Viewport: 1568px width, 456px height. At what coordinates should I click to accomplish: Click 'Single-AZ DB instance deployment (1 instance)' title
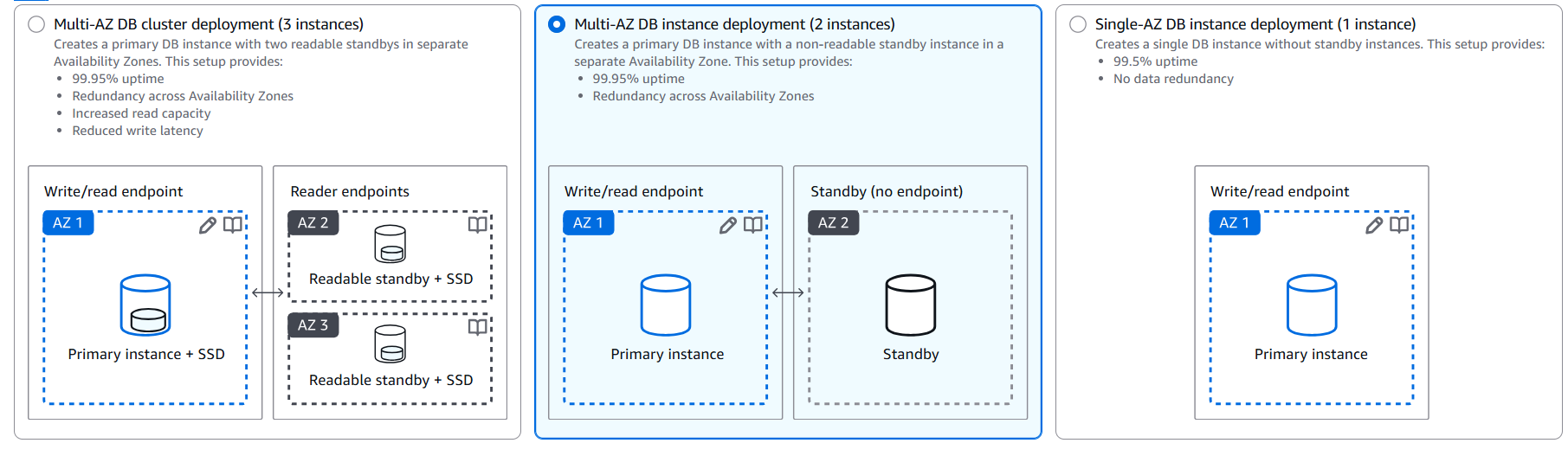[1255, 24]
